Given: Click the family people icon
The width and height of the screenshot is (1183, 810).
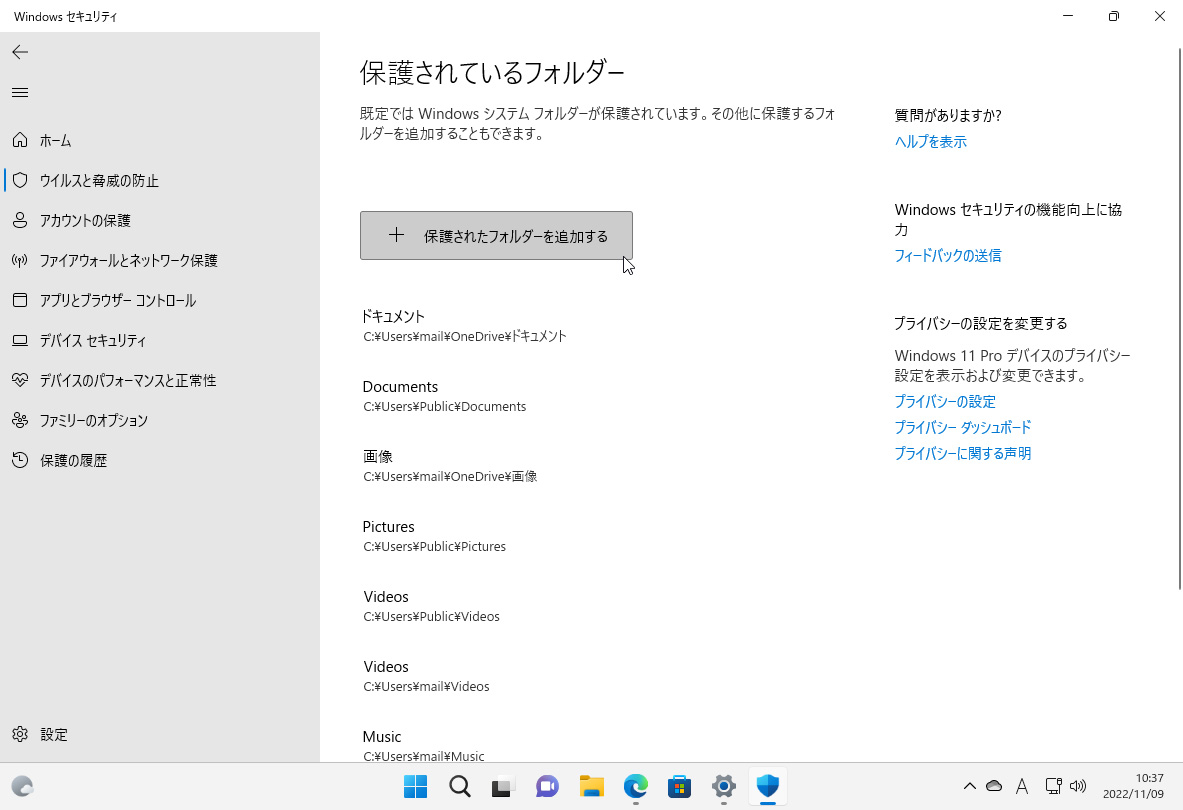Looking at the screenshot, I should pyautogui.click(x=20, y=420).
